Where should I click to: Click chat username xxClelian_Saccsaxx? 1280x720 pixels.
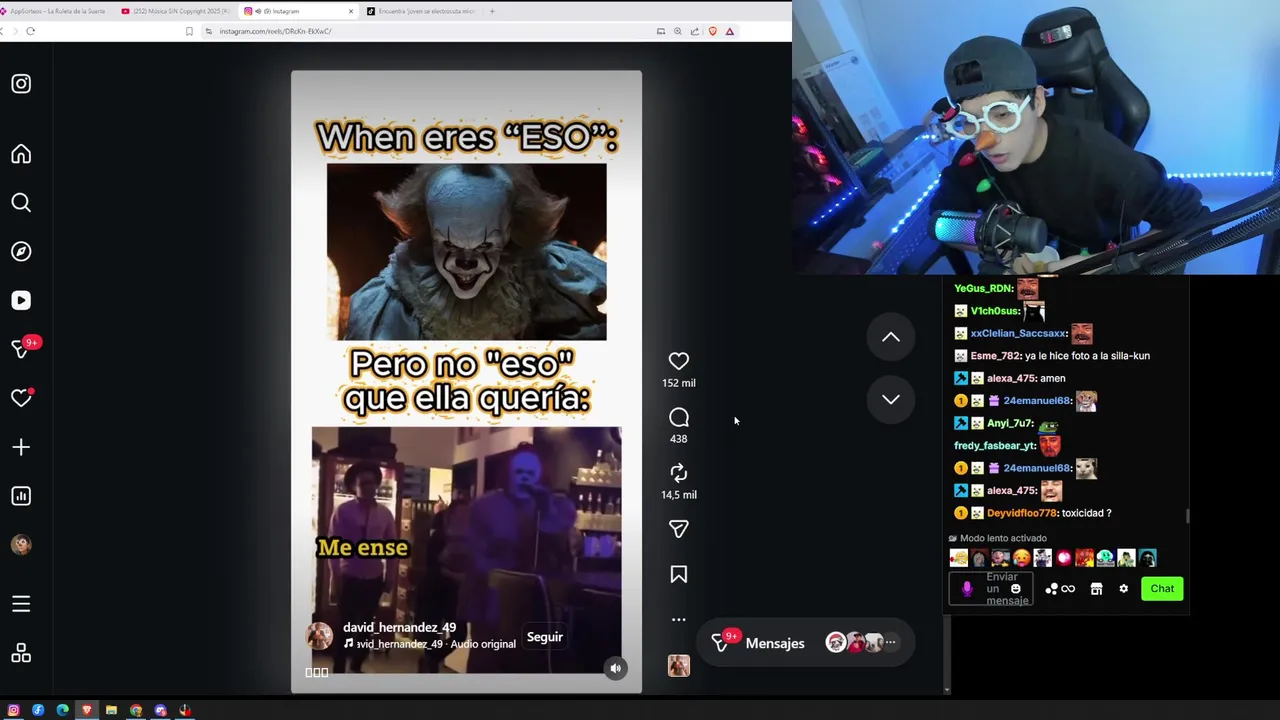click(1018, 333)
